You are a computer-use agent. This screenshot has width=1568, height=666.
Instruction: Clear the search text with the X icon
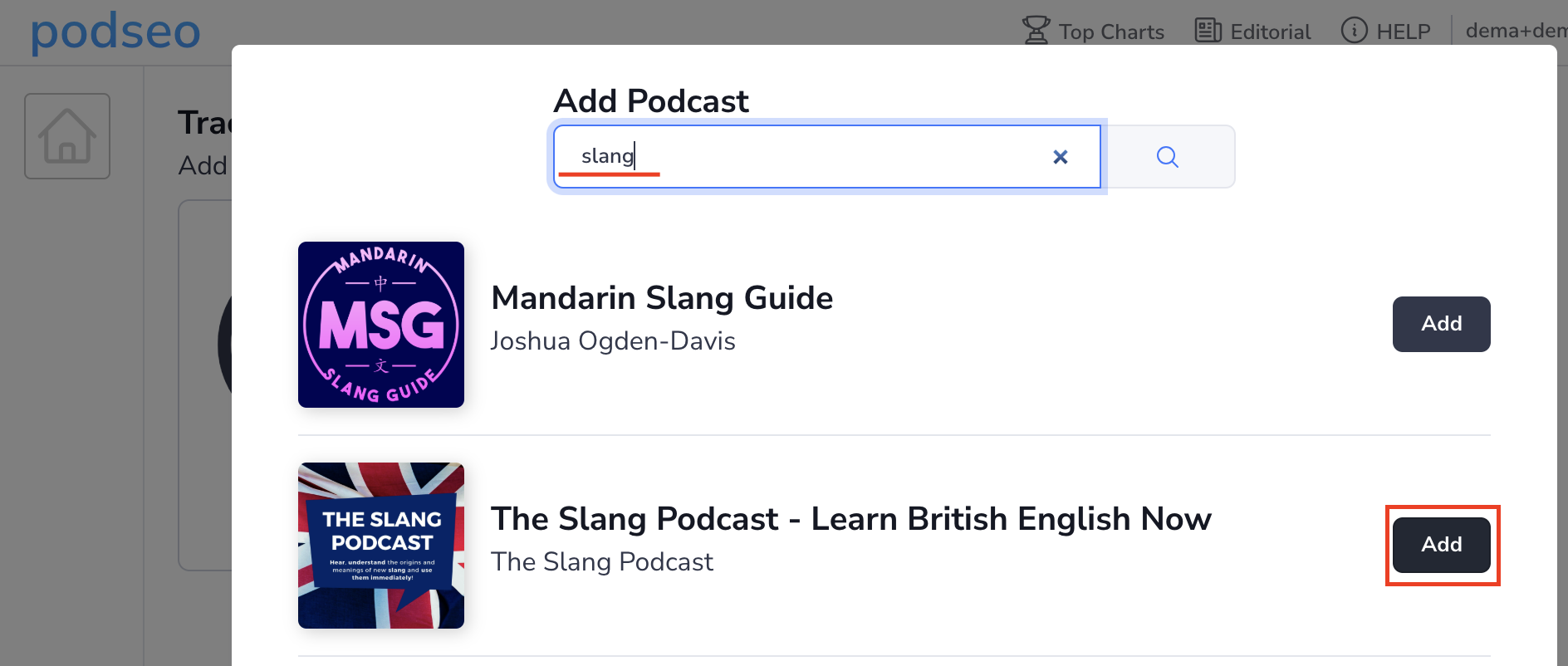pyautogui.click(x=1060, y=157)
